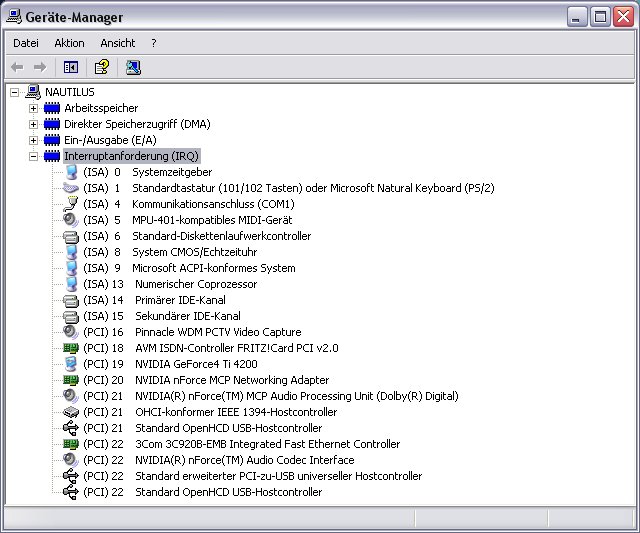Click the Systemzeitgeber device icon

pyautogui.click(x=71, y=172)
